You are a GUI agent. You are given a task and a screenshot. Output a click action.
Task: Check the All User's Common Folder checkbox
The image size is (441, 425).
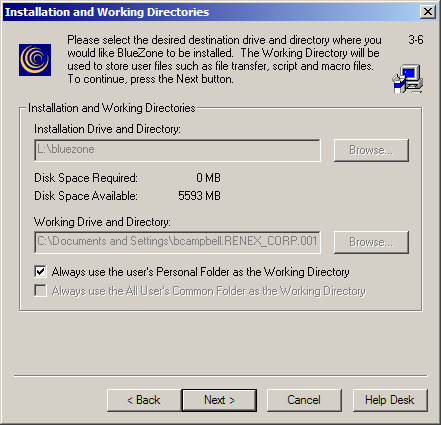pyautogui.click(x=40, y=291)
